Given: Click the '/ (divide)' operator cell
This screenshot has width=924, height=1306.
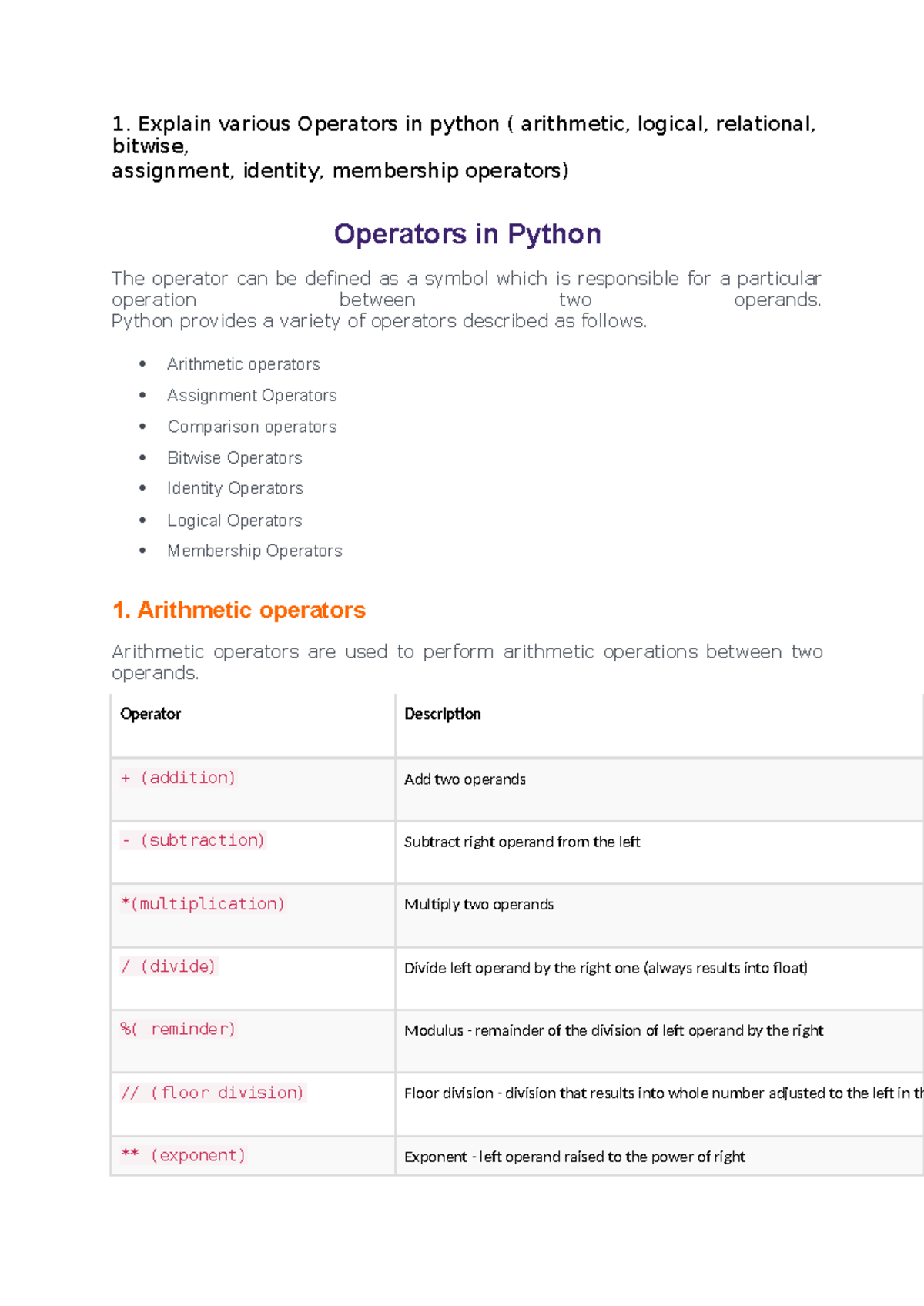Looking at the screenshot, I should point(169,966).
